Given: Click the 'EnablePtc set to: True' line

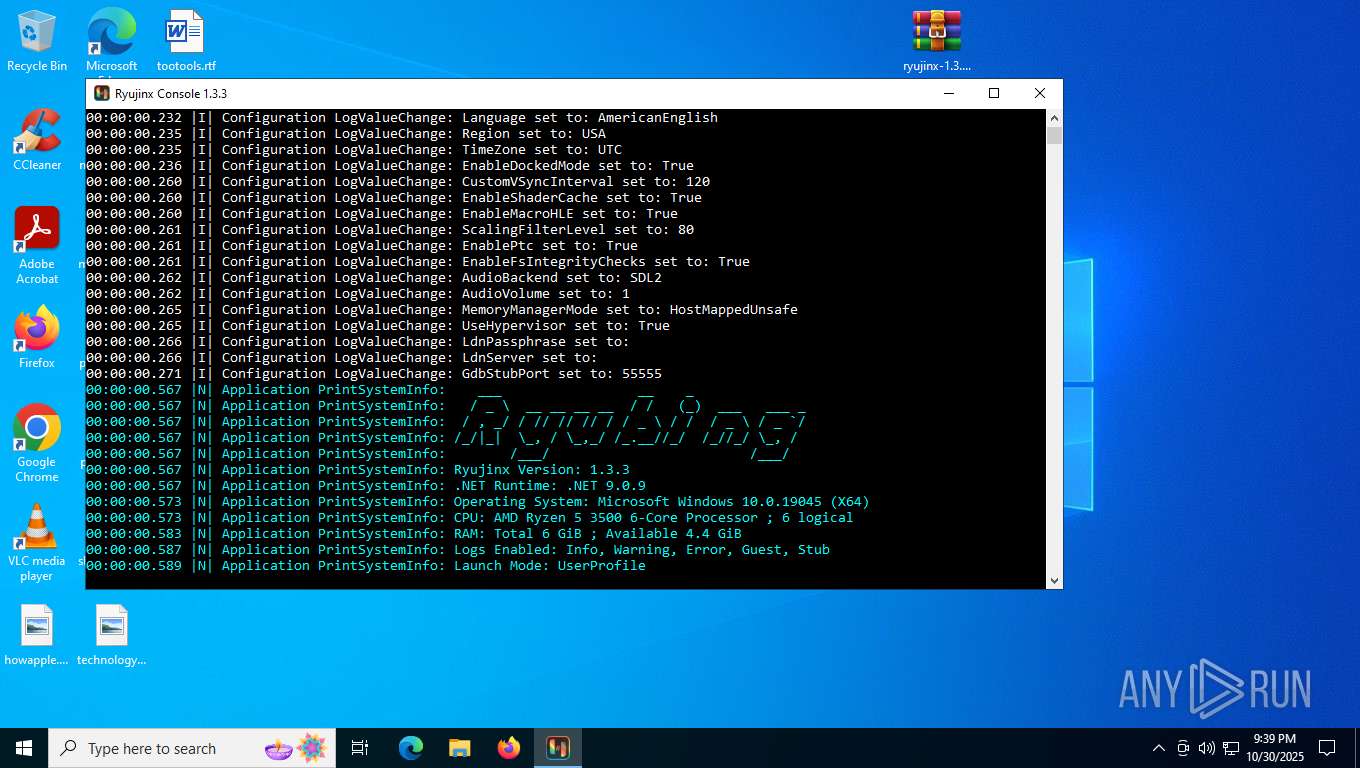Looking at the screenshot, I should tap(362, 246).
